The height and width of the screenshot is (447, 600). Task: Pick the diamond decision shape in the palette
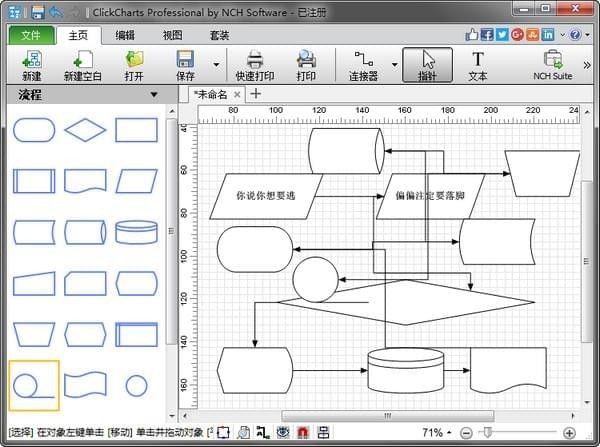(x=85, y=130)
